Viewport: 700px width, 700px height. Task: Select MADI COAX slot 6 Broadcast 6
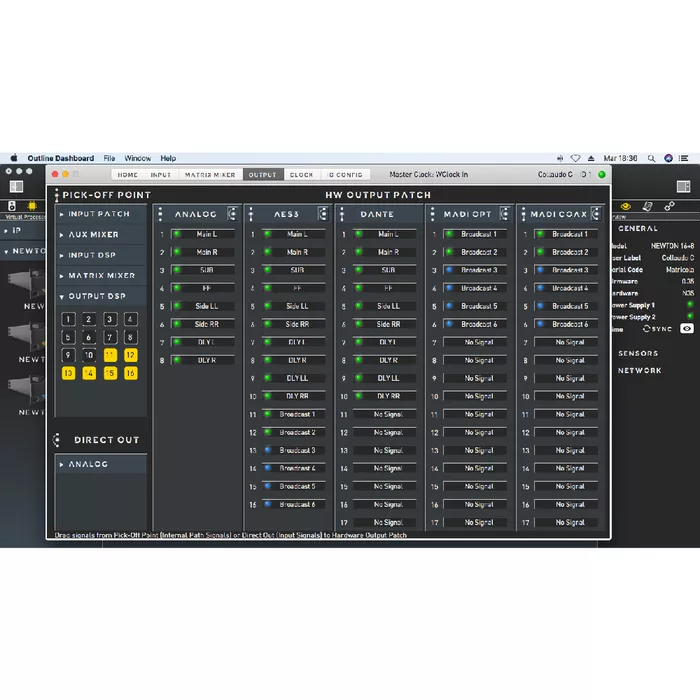point(566,324)
